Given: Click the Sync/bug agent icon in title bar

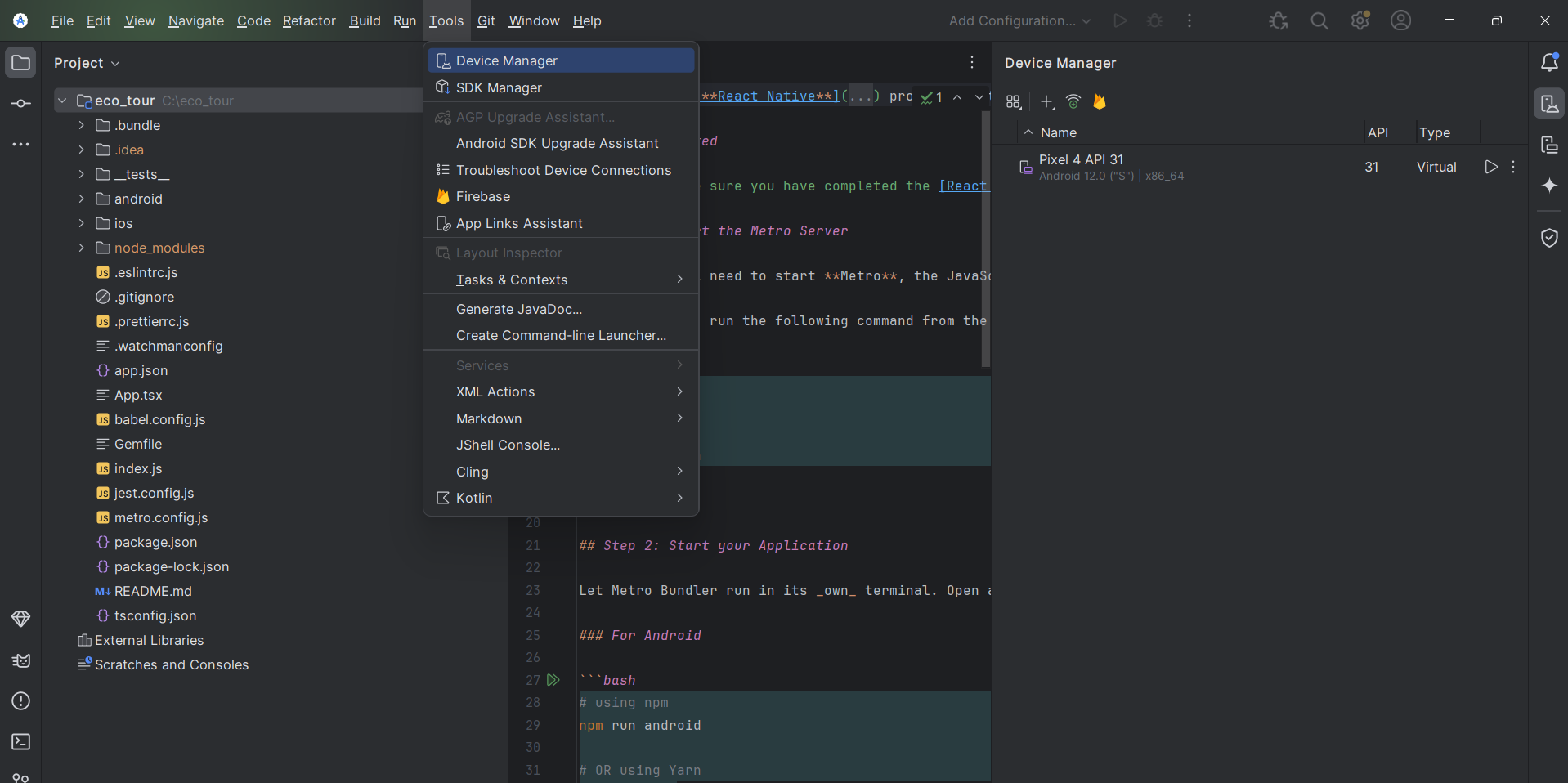Looking at the screenshot, I should [1279, 20].
